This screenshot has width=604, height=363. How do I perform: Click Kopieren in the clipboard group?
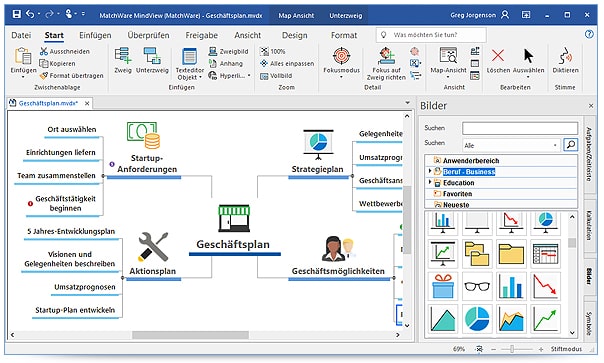click(x=57, y=64)
